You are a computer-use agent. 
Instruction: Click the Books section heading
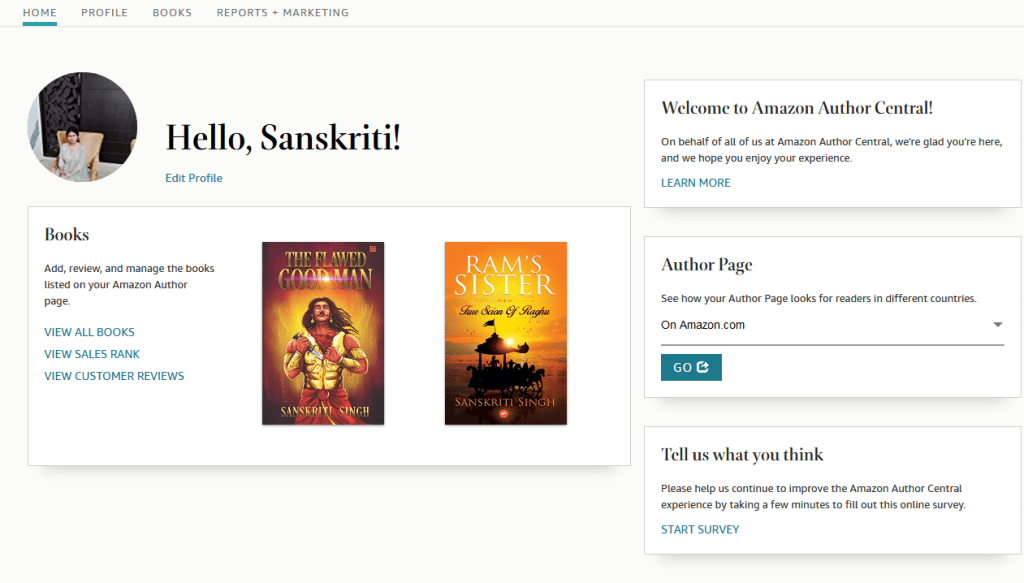click(x=67, y=235)
